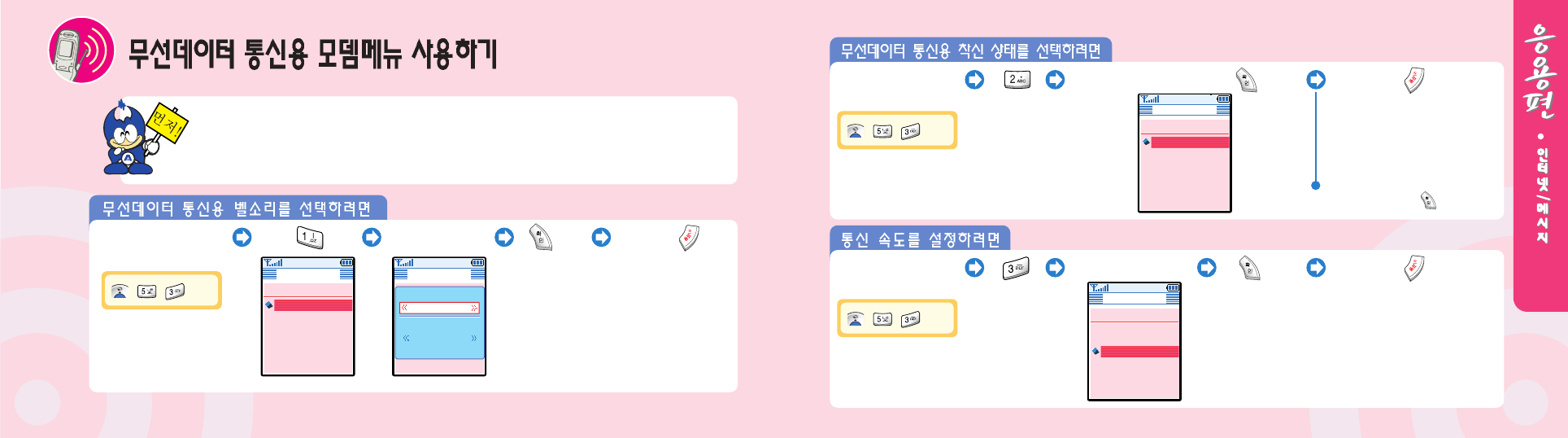
Task: Click the pink phone logo beside the title
Action: click(x=81, y=50)
